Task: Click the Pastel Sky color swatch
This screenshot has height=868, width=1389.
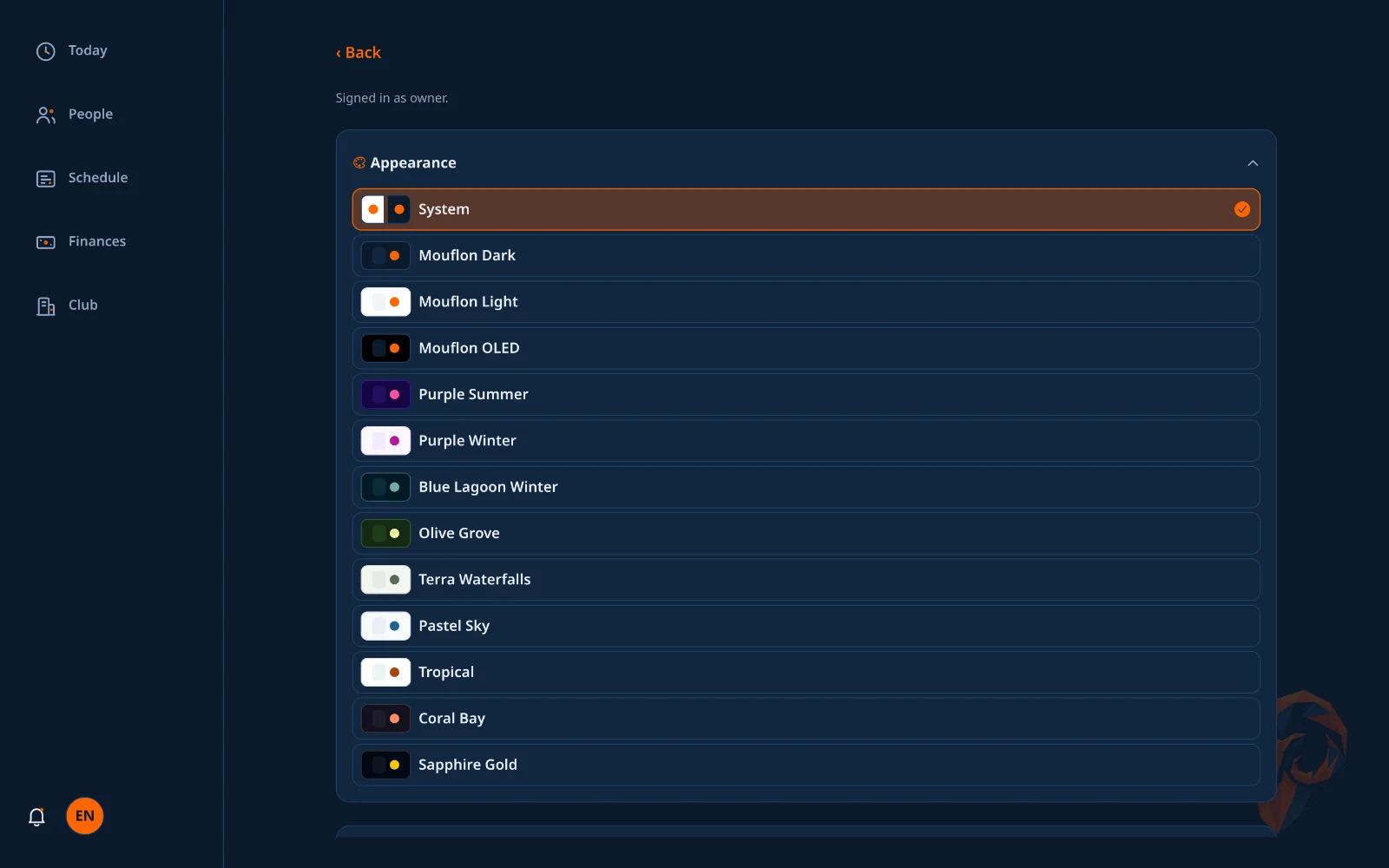Action: (x=385, y=626)
